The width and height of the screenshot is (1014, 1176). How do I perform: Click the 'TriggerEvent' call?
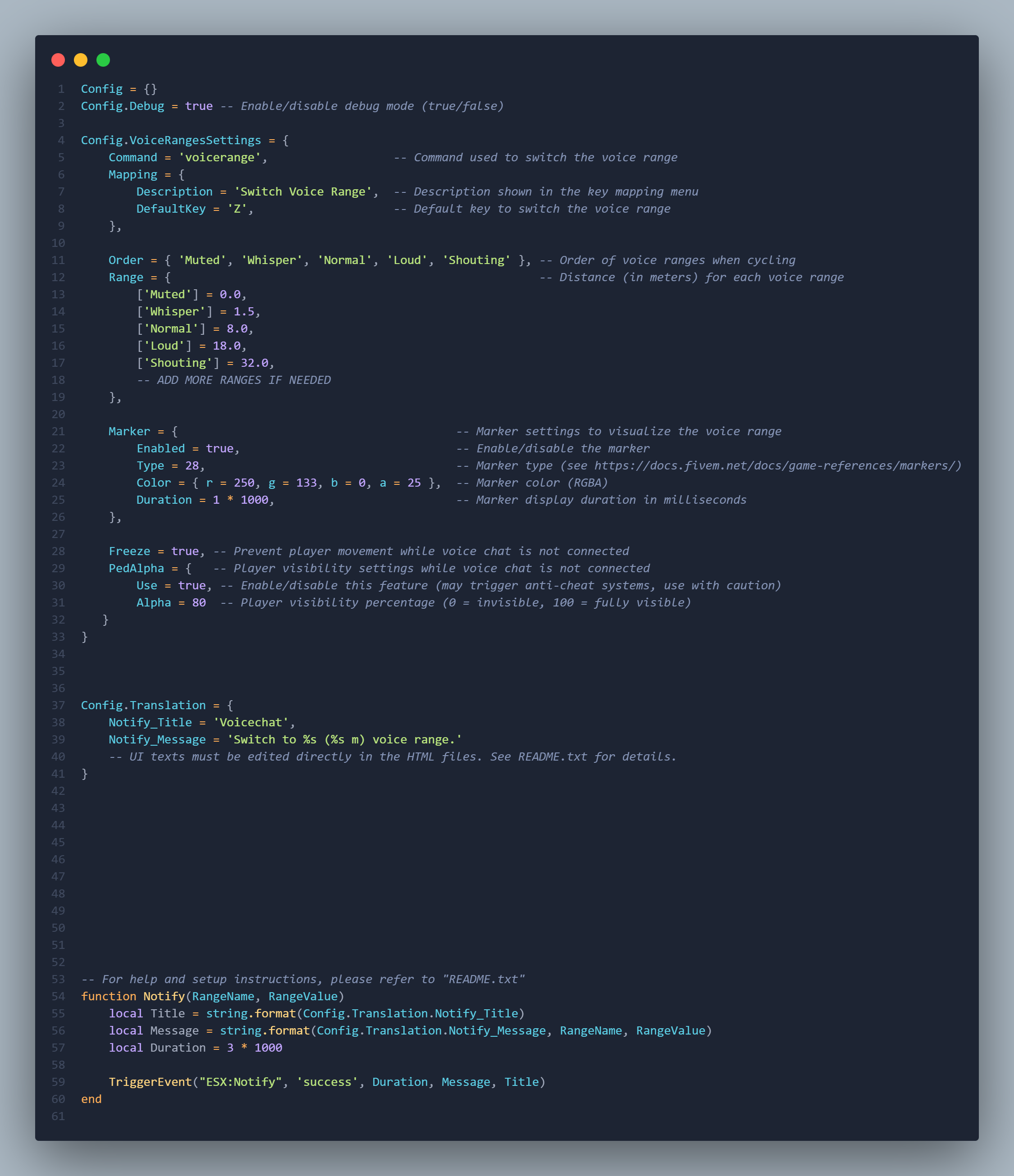151,1082
